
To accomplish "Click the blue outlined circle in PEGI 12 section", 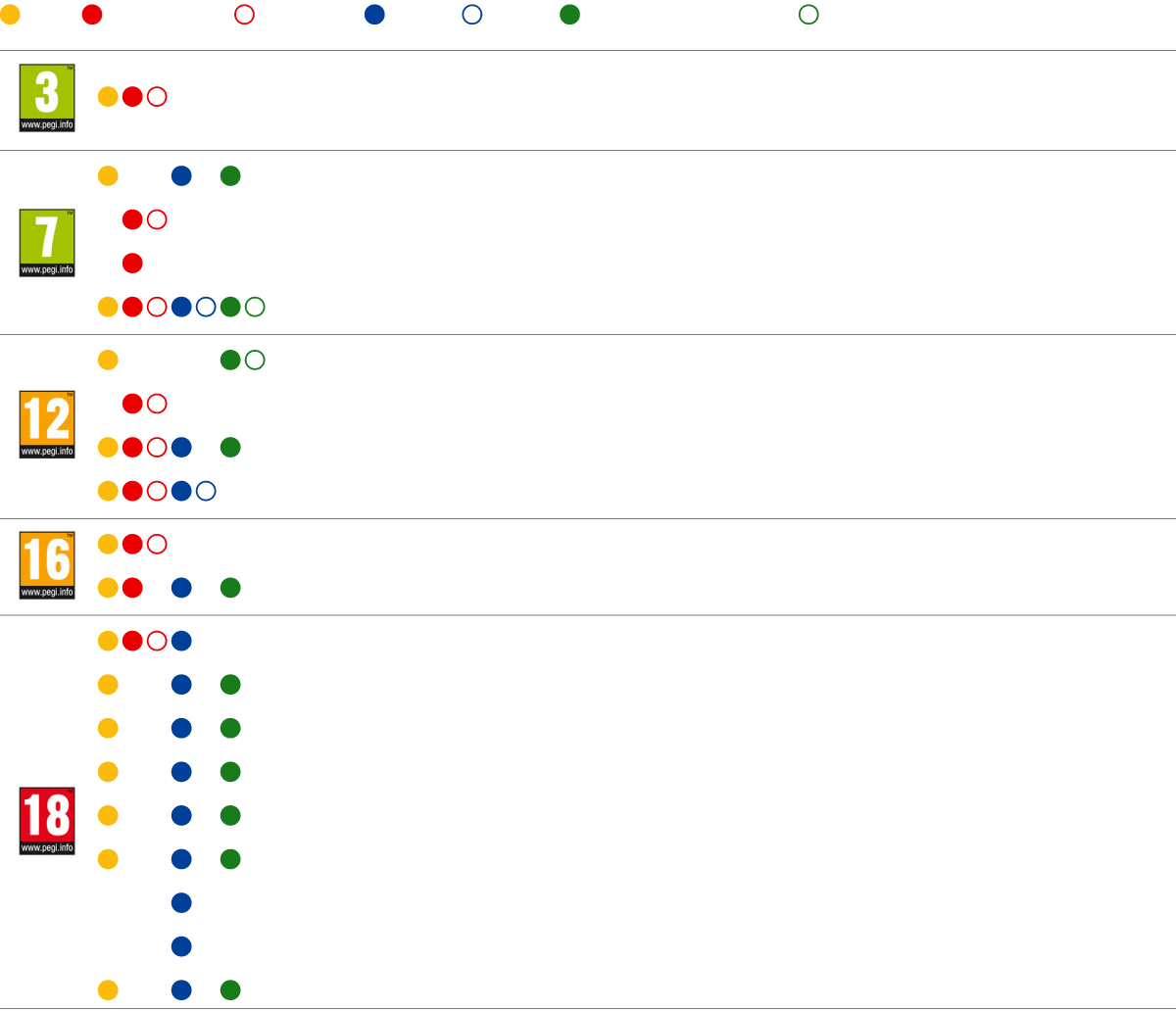I will (x=206, y=491).
